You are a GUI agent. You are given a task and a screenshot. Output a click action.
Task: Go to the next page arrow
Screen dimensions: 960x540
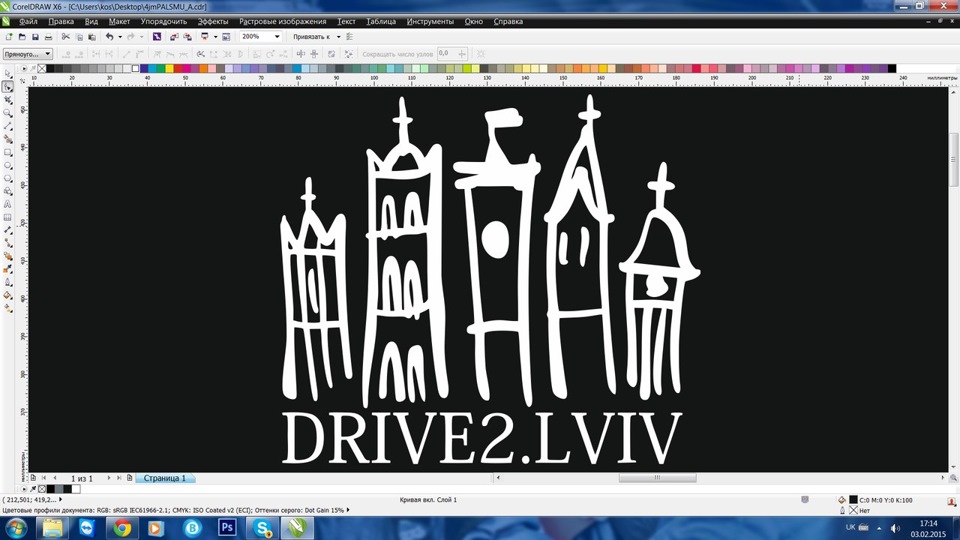109,478
